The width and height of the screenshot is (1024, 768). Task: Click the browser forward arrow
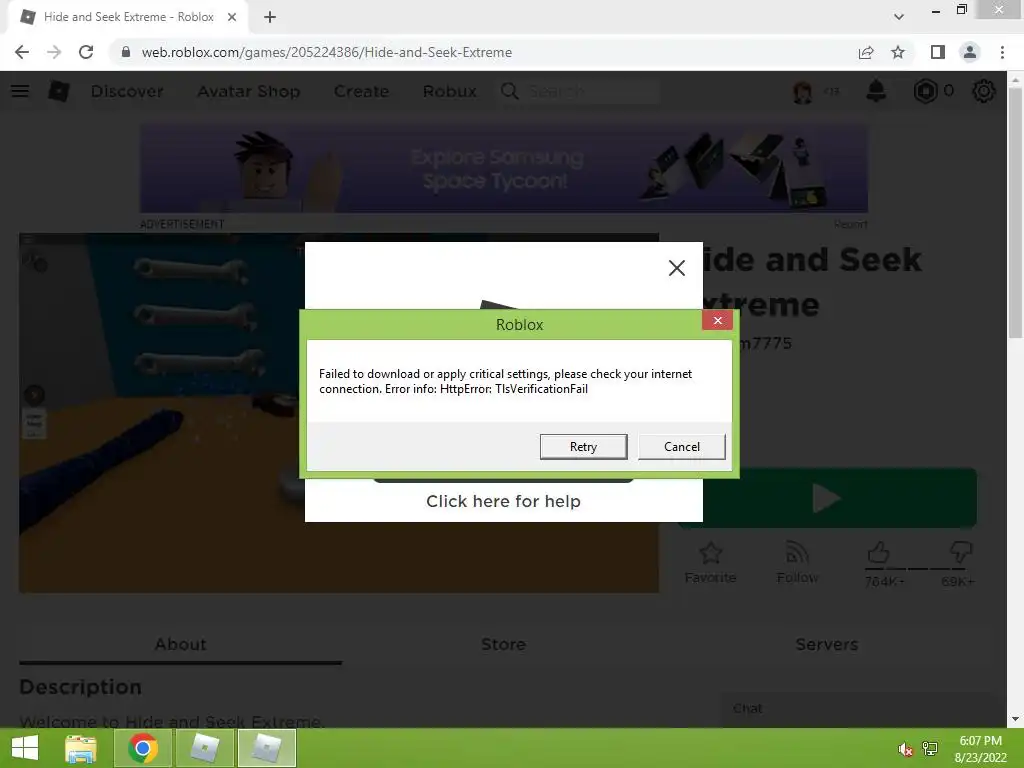click(x=54, y=52)
